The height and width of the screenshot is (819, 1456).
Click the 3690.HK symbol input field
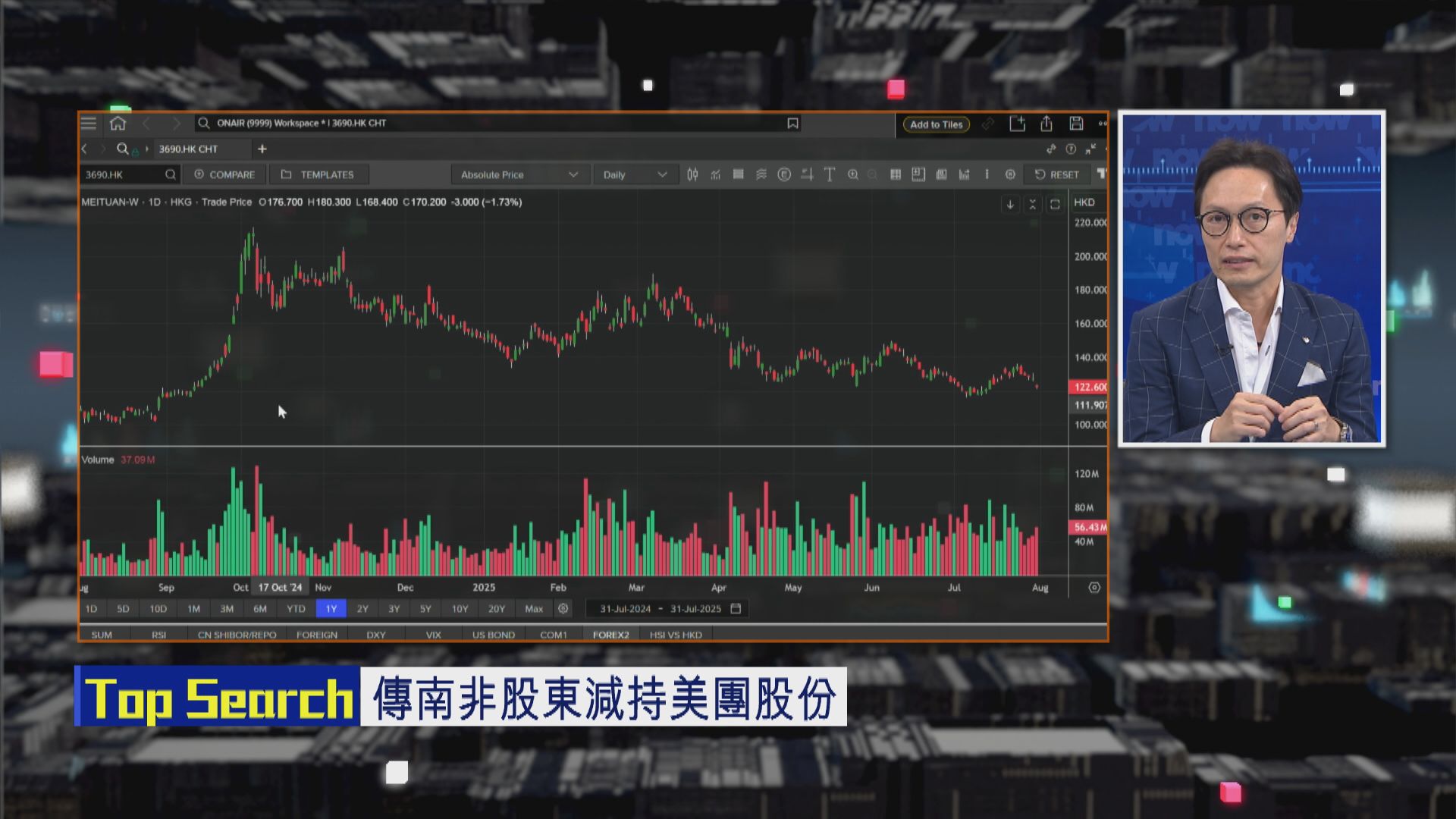130,174
